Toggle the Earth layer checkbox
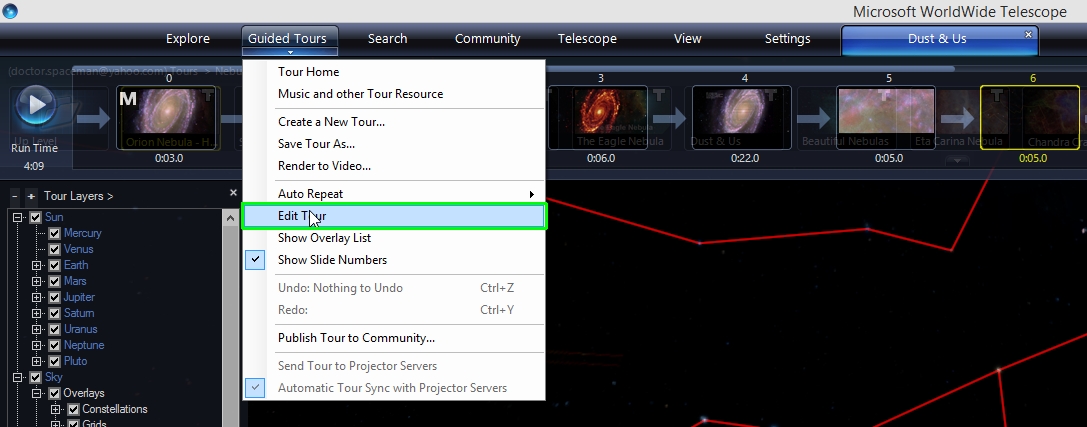Viewport: 1087px width, 427px height. point(54,265)
